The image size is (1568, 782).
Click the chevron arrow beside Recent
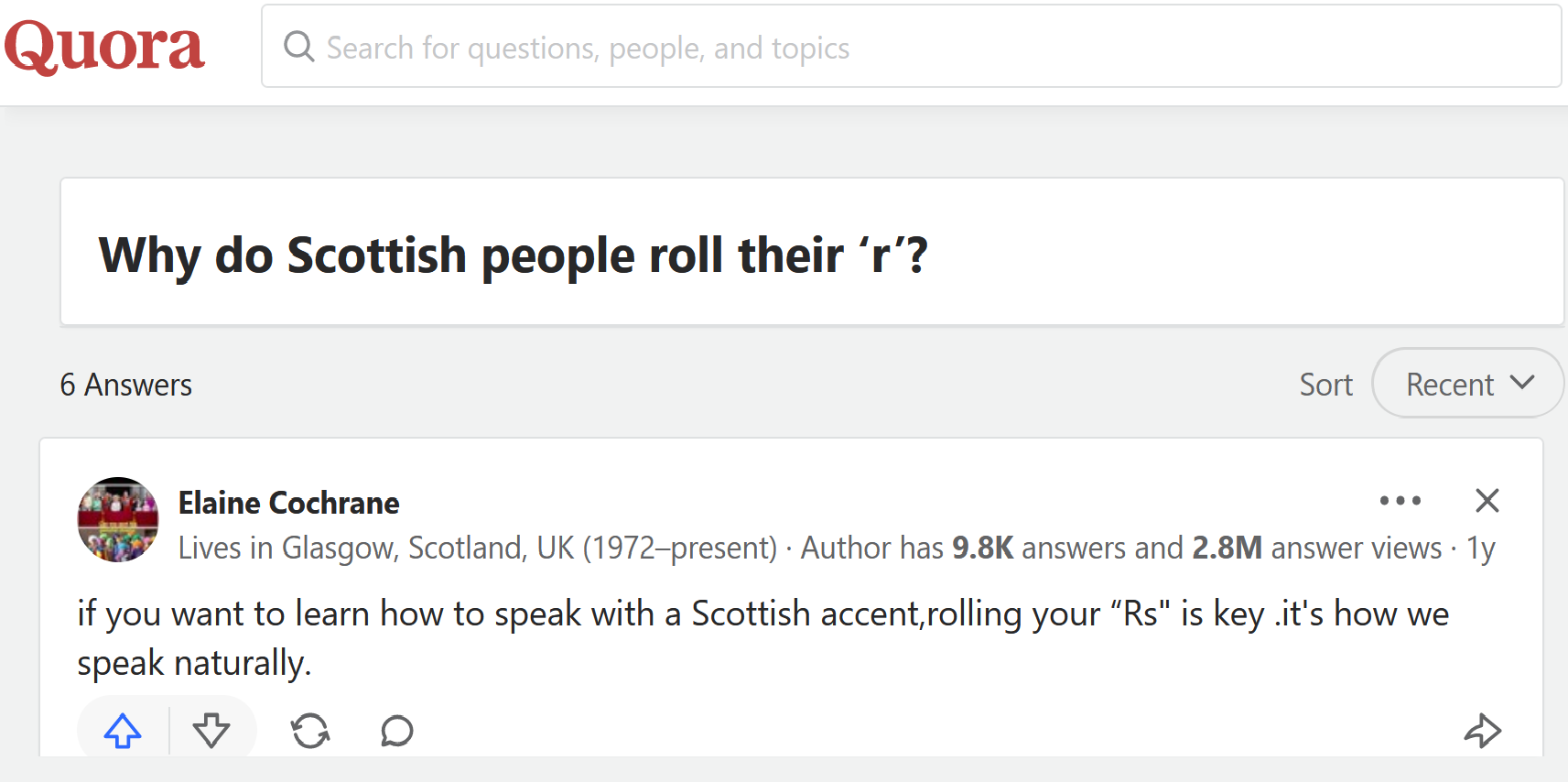pyautogui.click(x=1522, y=383)
